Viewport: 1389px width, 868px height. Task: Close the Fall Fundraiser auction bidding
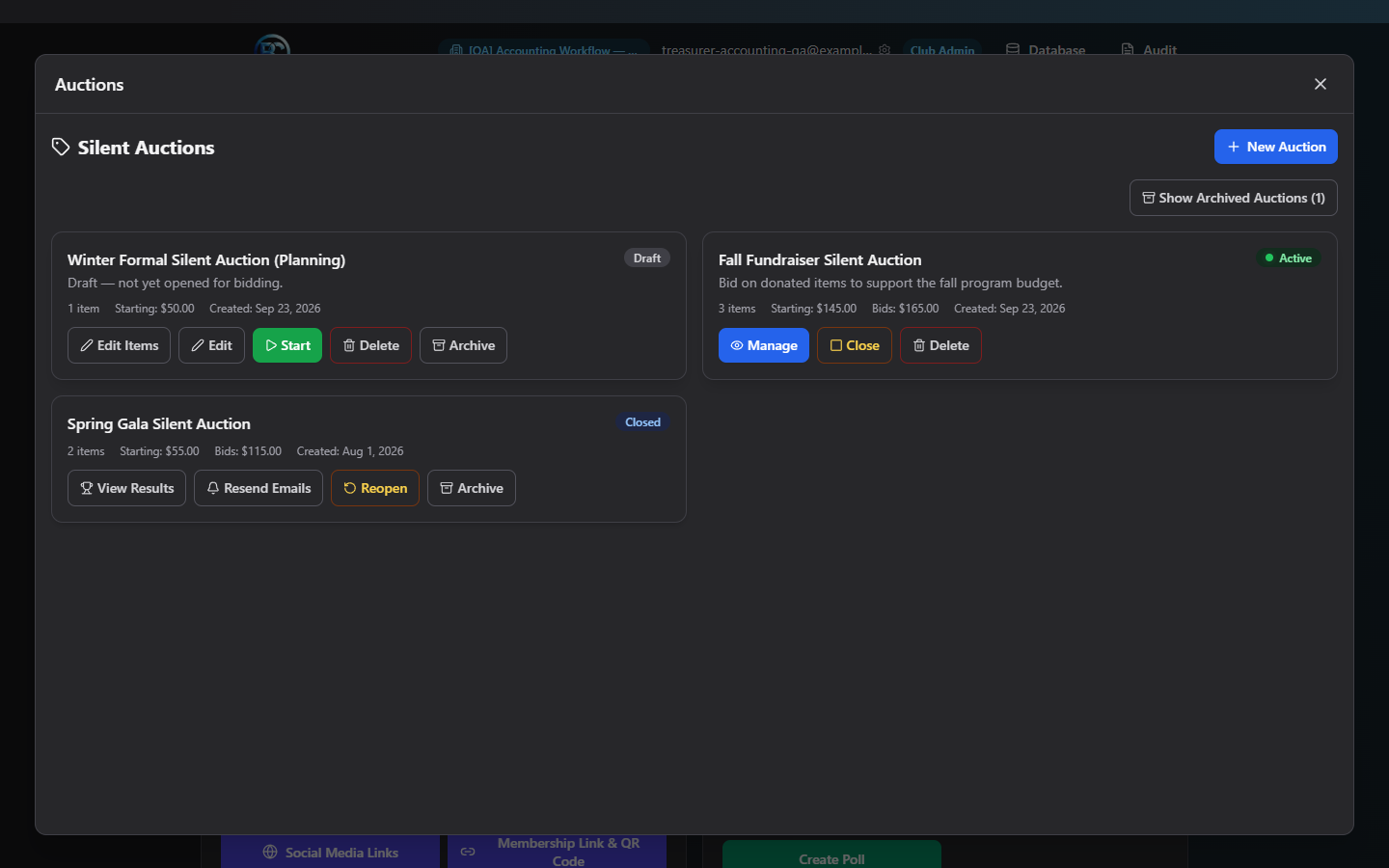click(854, 345)
